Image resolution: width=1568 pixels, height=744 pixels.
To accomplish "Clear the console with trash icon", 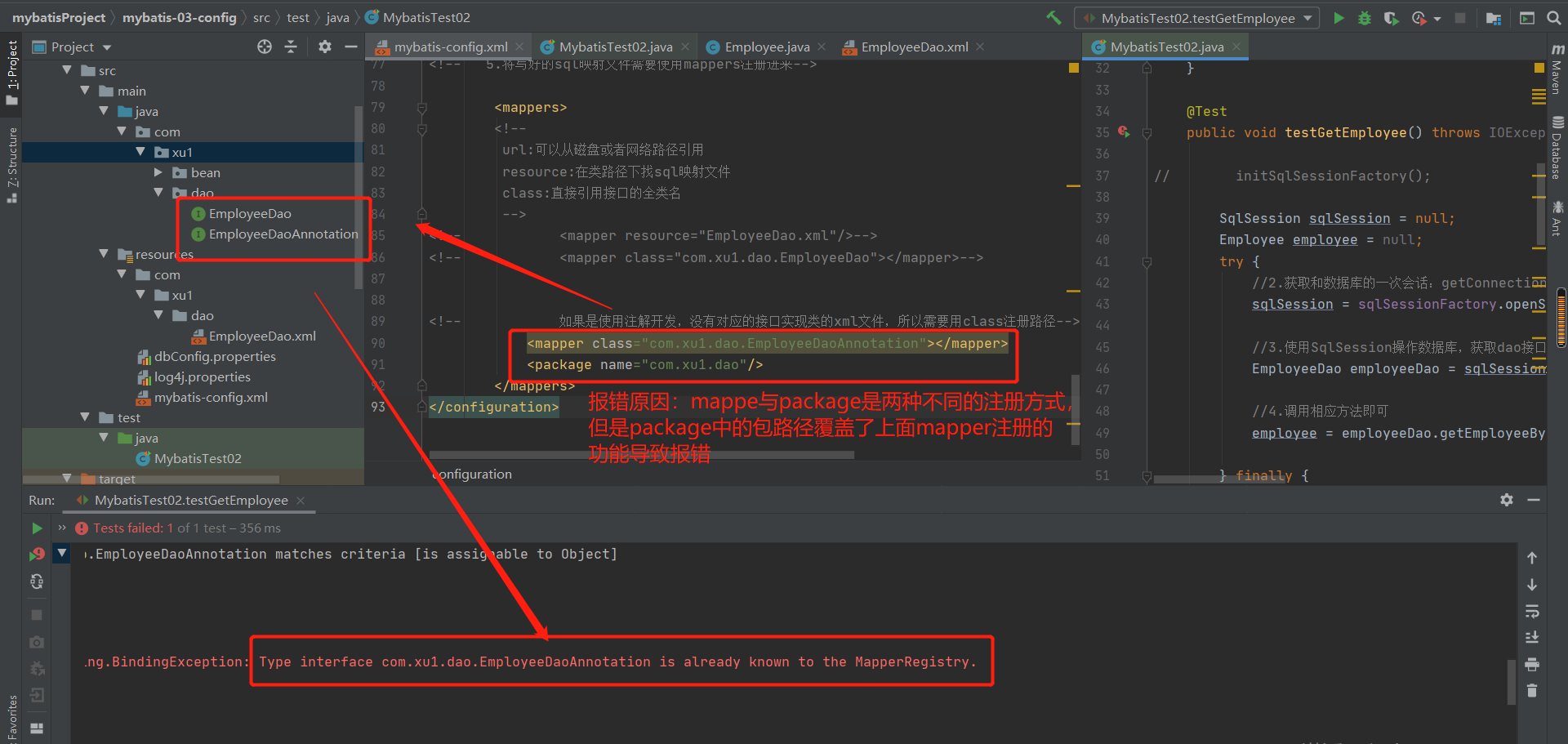I will (x=1532, y=691).
